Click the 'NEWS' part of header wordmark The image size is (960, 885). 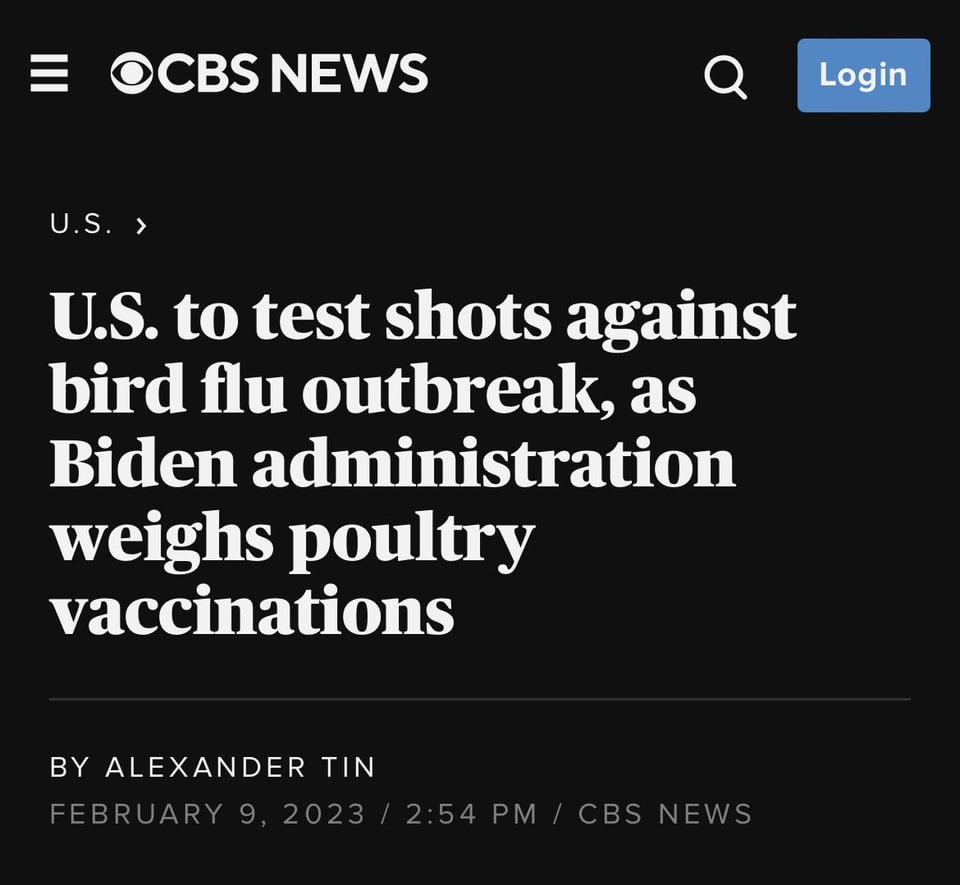(x=348, y=73)
